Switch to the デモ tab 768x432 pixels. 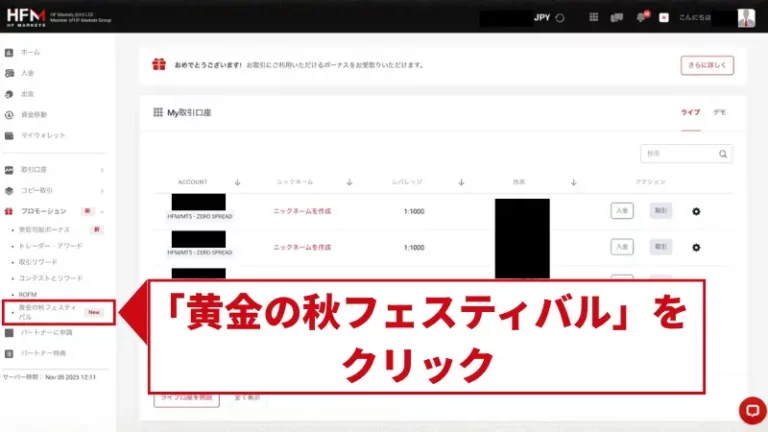tap(719, 113)
